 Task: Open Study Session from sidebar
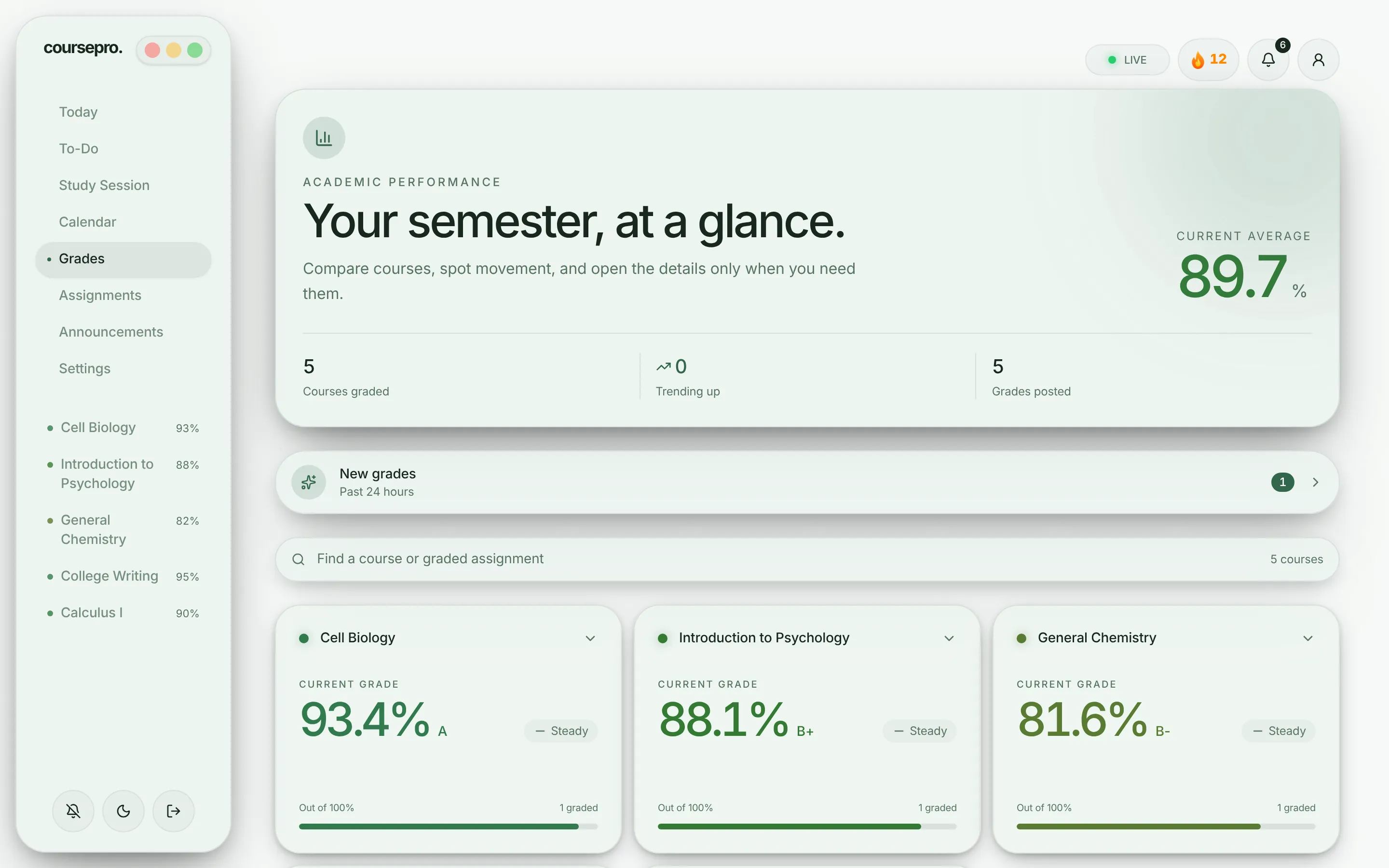click(123, 186)
